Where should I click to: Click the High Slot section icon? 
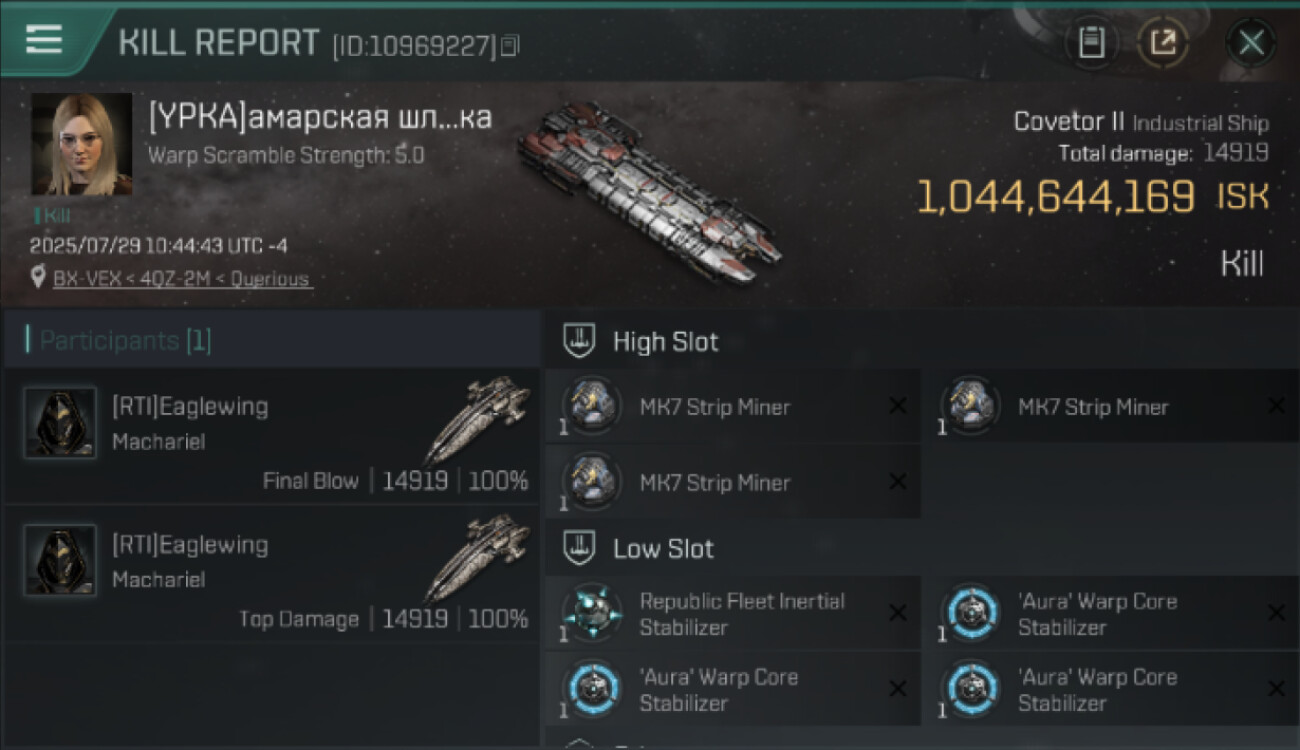[580, 341]
